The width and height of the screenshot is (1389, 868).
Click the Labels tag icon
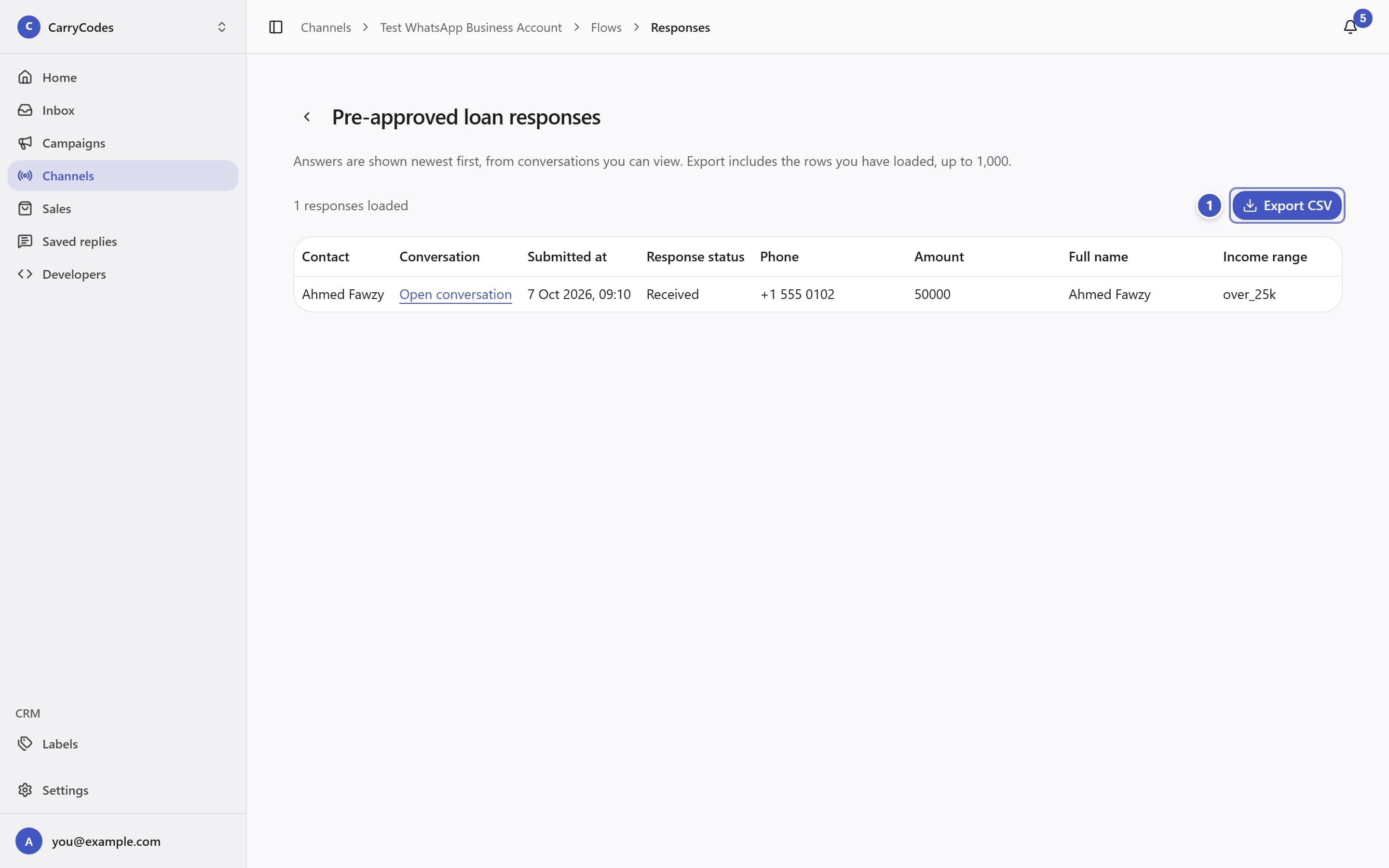(25, 744)
